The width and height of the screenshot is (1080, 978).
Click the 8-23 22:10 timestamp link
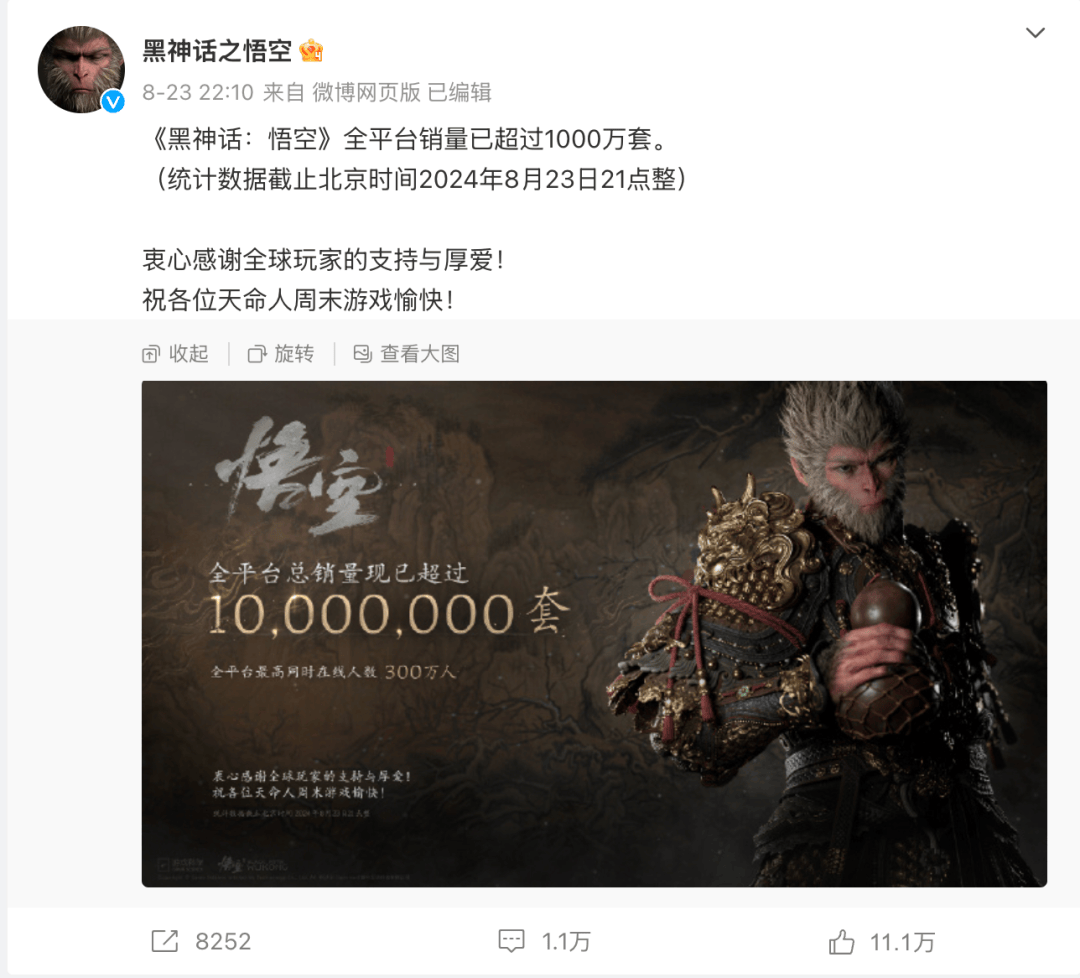[198, 92]
